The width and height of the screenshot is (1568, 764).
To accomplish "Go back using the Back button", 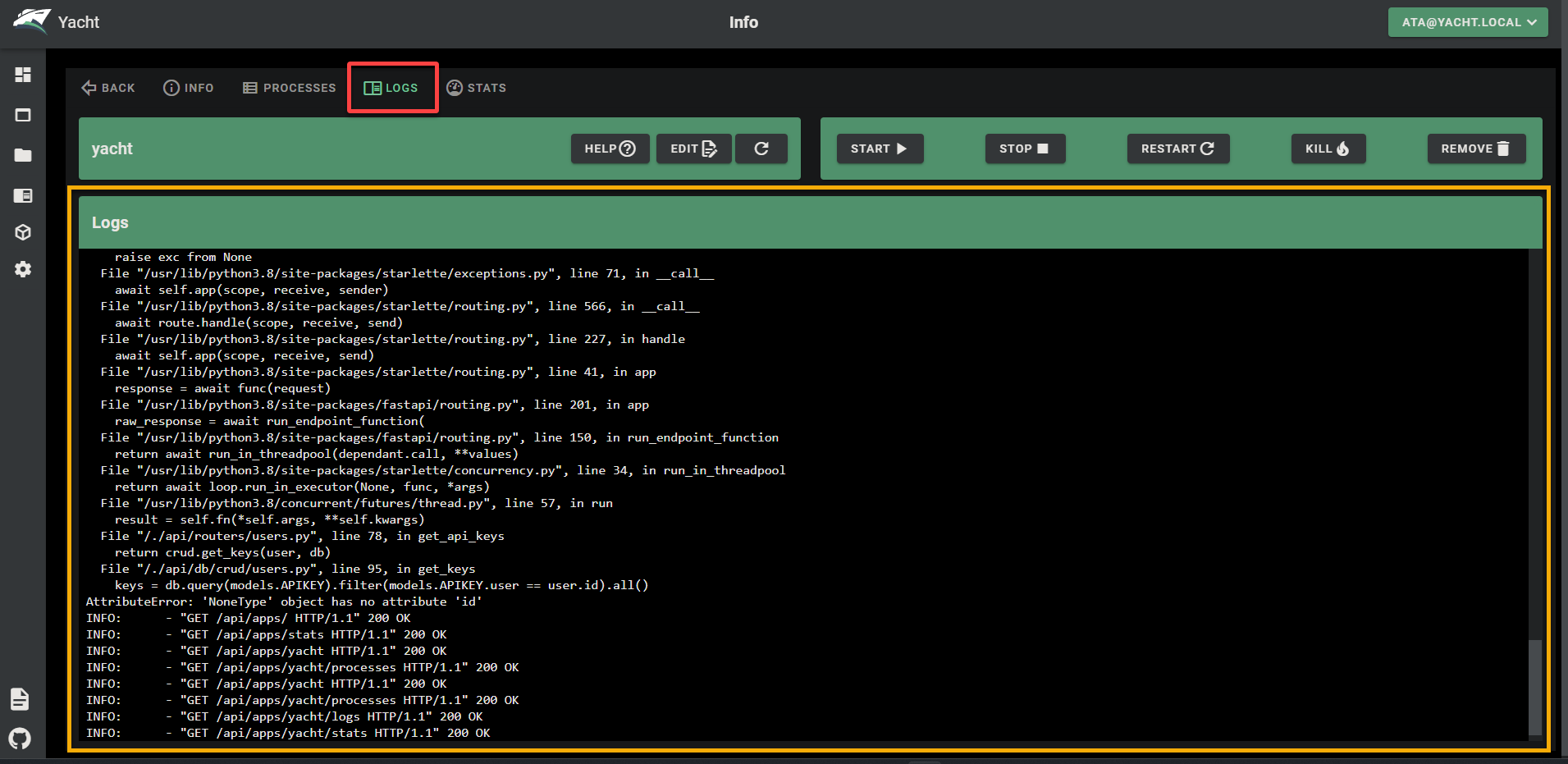I will click(107, 88).
